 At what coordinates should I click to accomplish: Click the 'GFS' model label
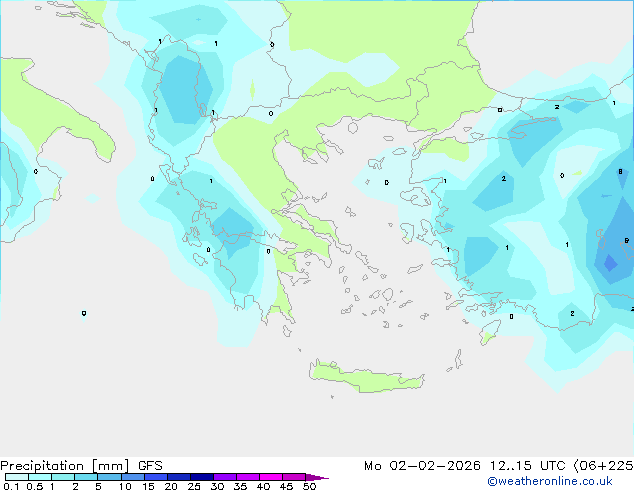tap(150, 466)
